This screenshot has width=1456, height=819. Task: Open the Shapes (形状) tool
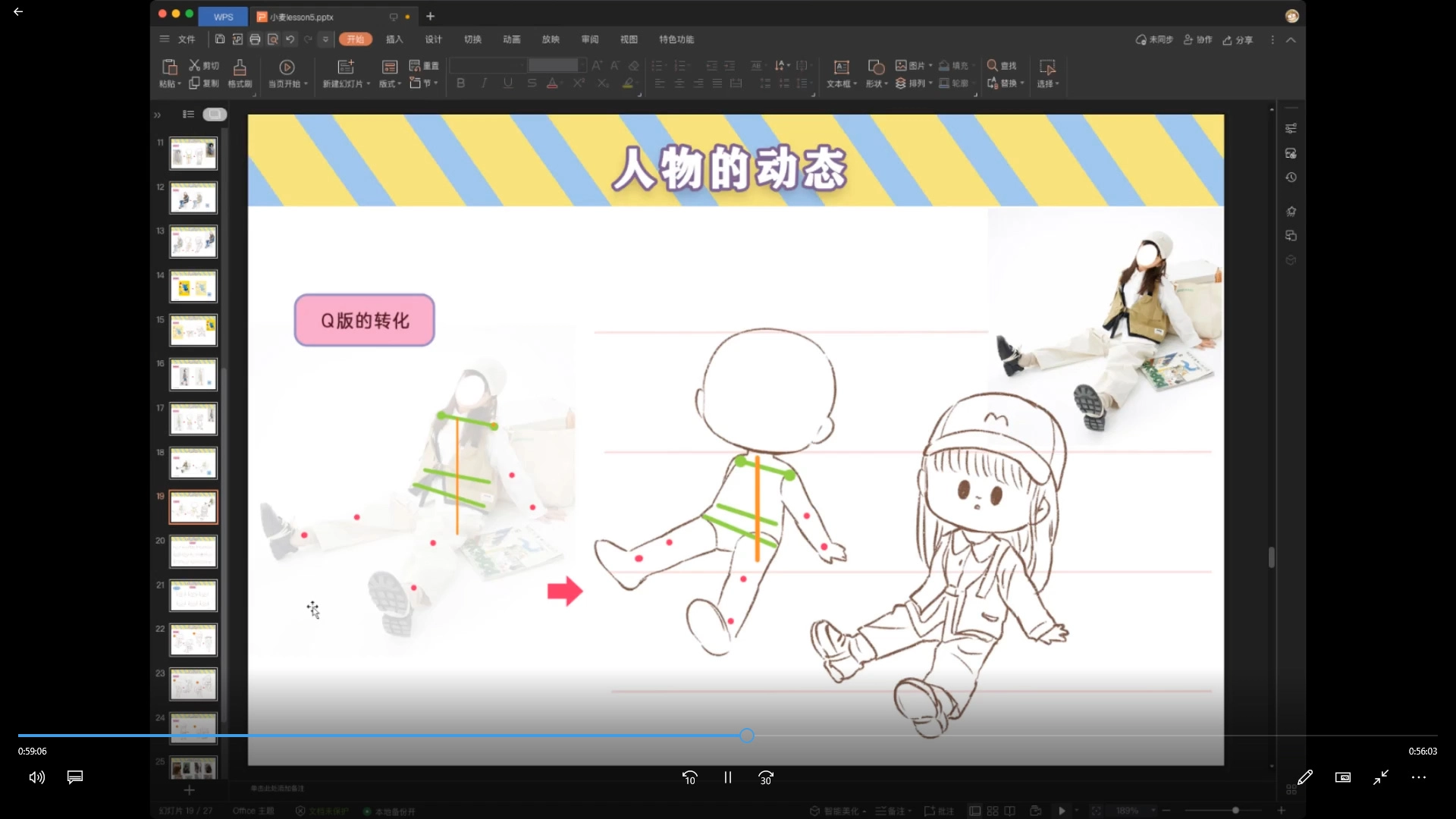[x=876, y=67]
